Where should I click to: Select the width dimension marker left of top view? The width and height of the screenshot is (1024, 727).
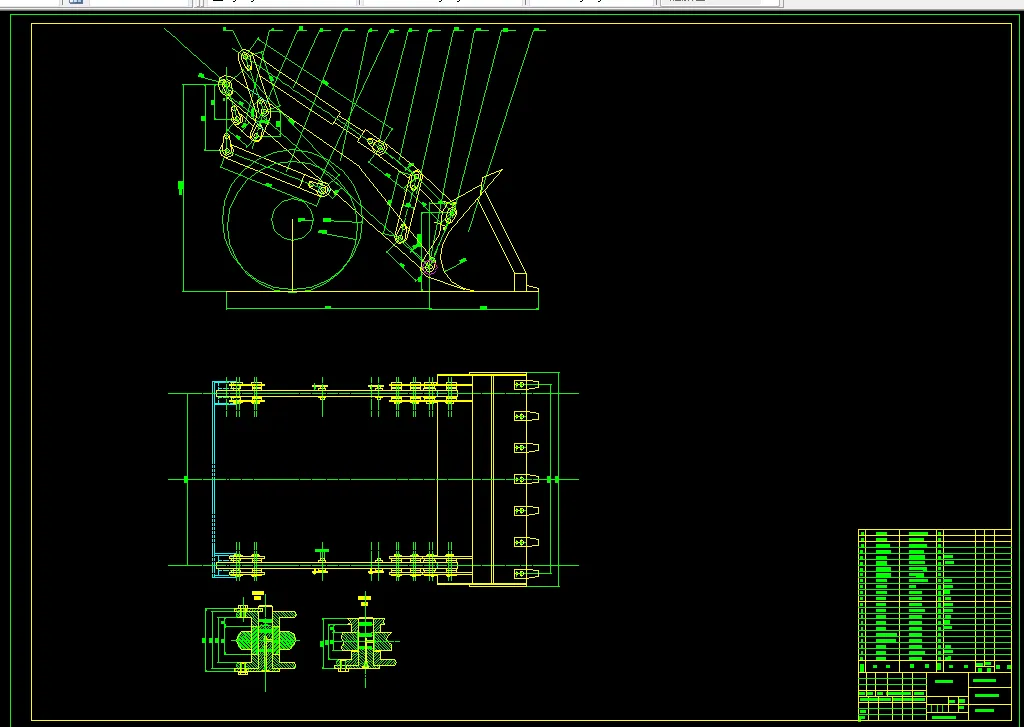point(186,479)
